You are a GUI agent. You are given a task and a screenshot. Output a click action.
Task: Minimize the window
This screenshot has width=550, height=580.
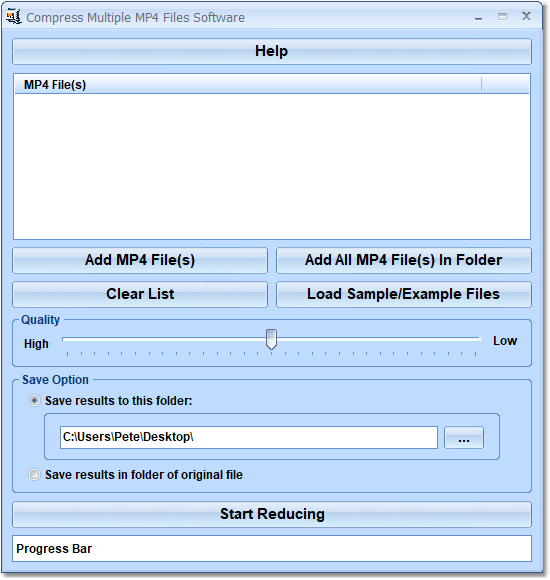click(x=479, y=17)
